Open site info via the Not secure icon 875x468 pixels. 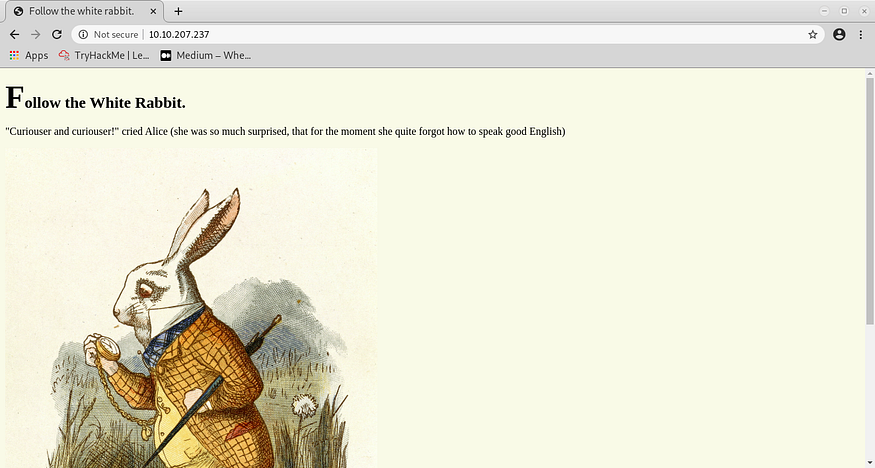(x=83, y=35)
